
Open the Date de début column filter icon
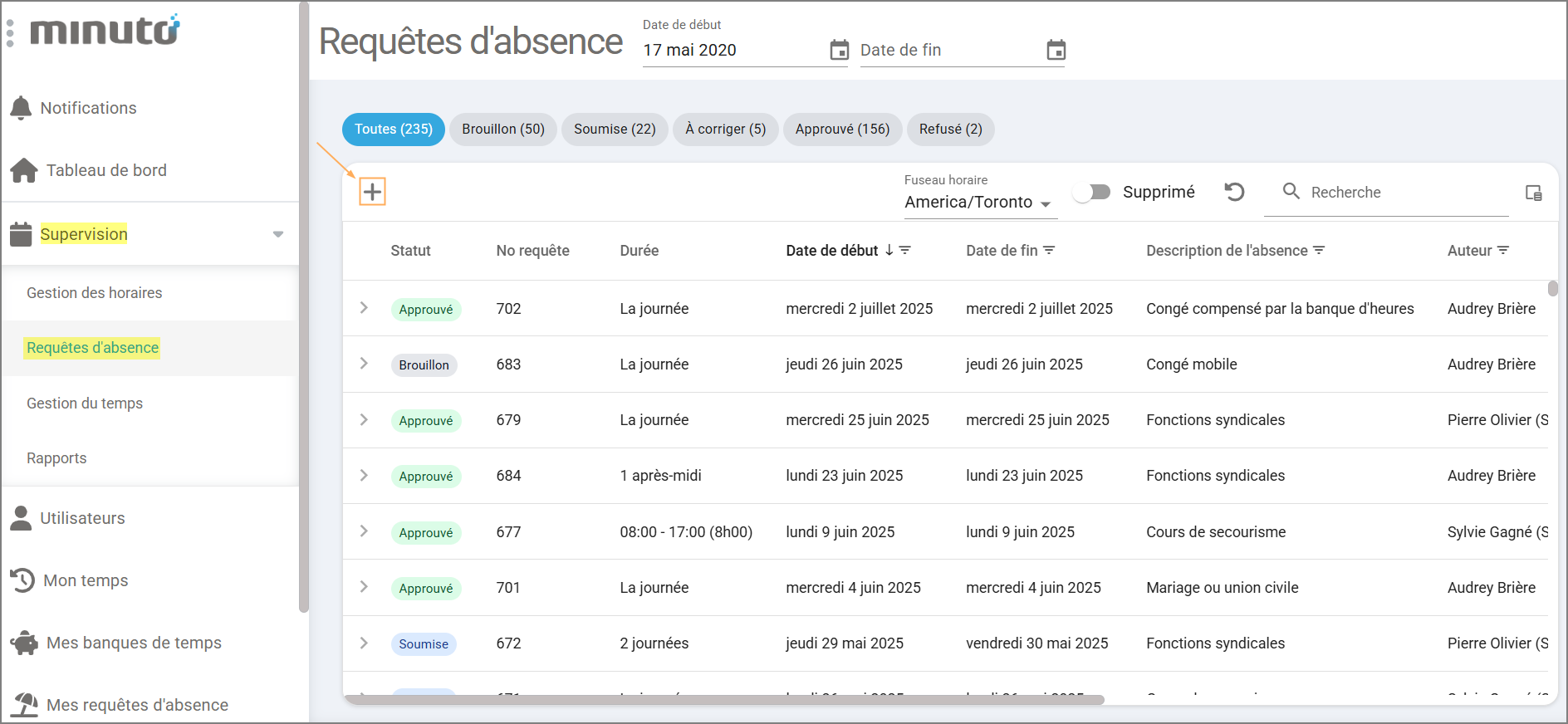(x=905, y=250)
